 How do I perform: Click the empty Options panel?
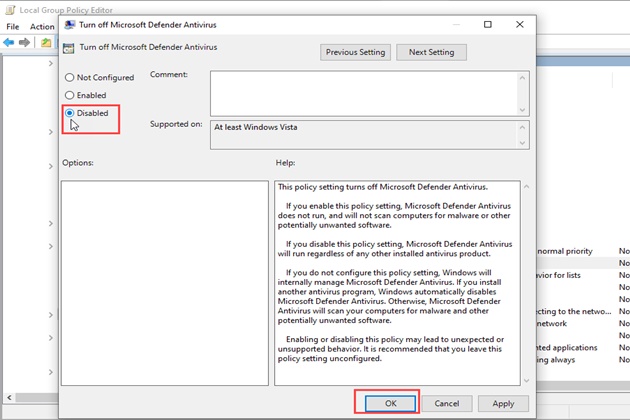165,283
